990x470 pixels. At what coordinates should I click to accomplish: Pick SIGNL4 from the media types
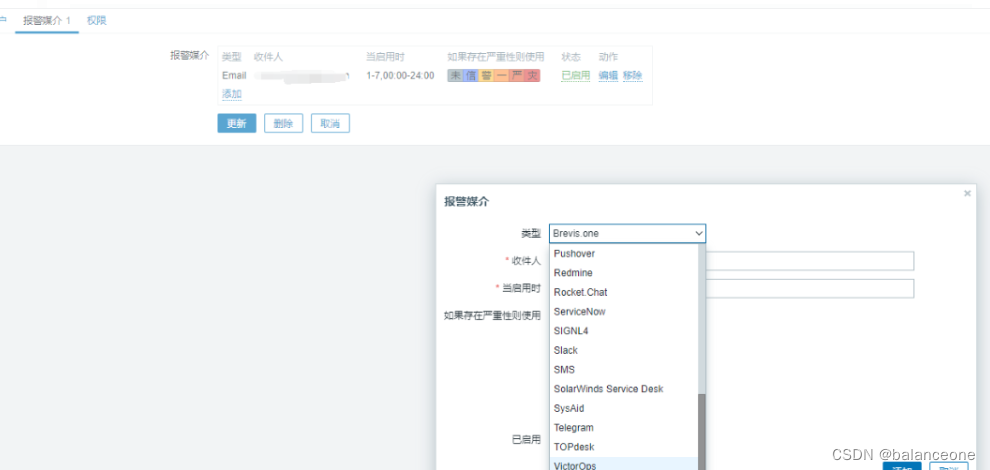[x=623, y=331]
